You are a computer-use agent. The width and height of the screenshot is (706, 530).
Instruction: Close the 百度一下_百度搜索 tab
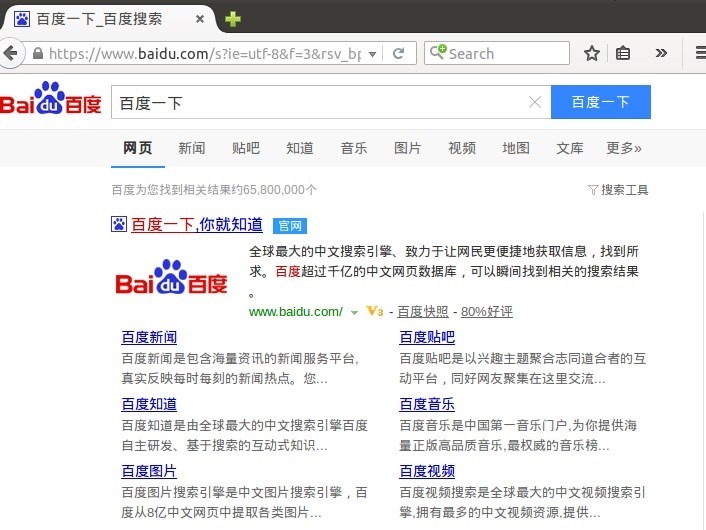(x=200, y=19)
